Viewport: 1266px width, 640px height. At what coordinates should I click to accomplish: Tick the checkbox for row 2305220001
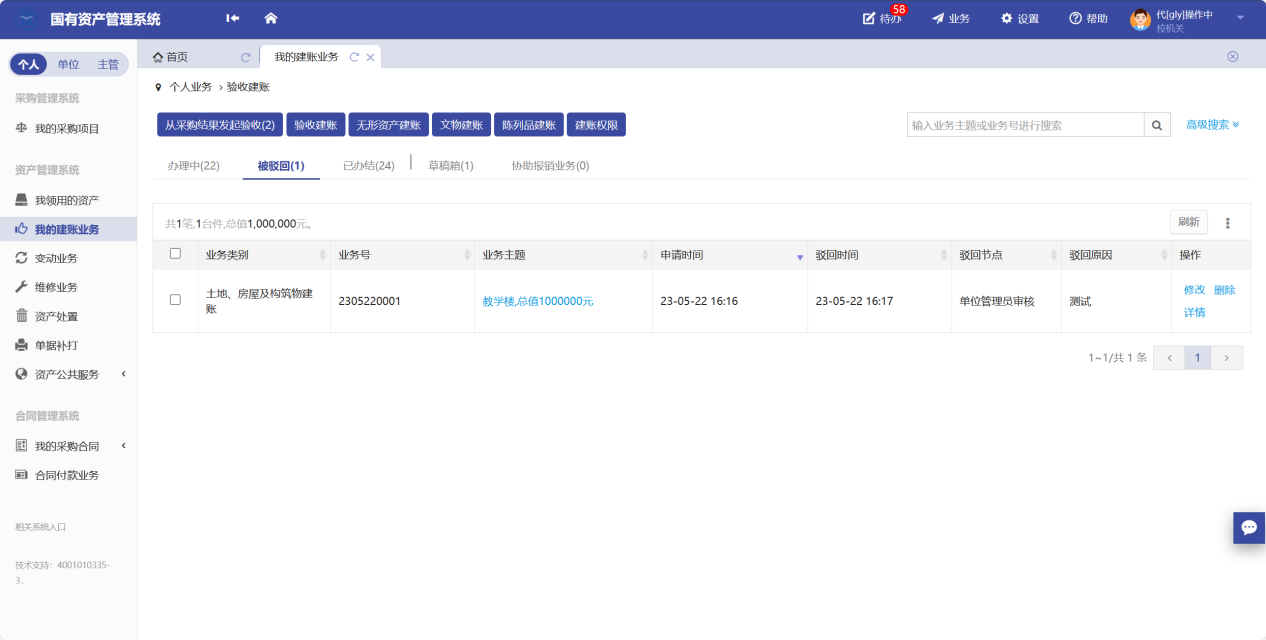(175, 300)
